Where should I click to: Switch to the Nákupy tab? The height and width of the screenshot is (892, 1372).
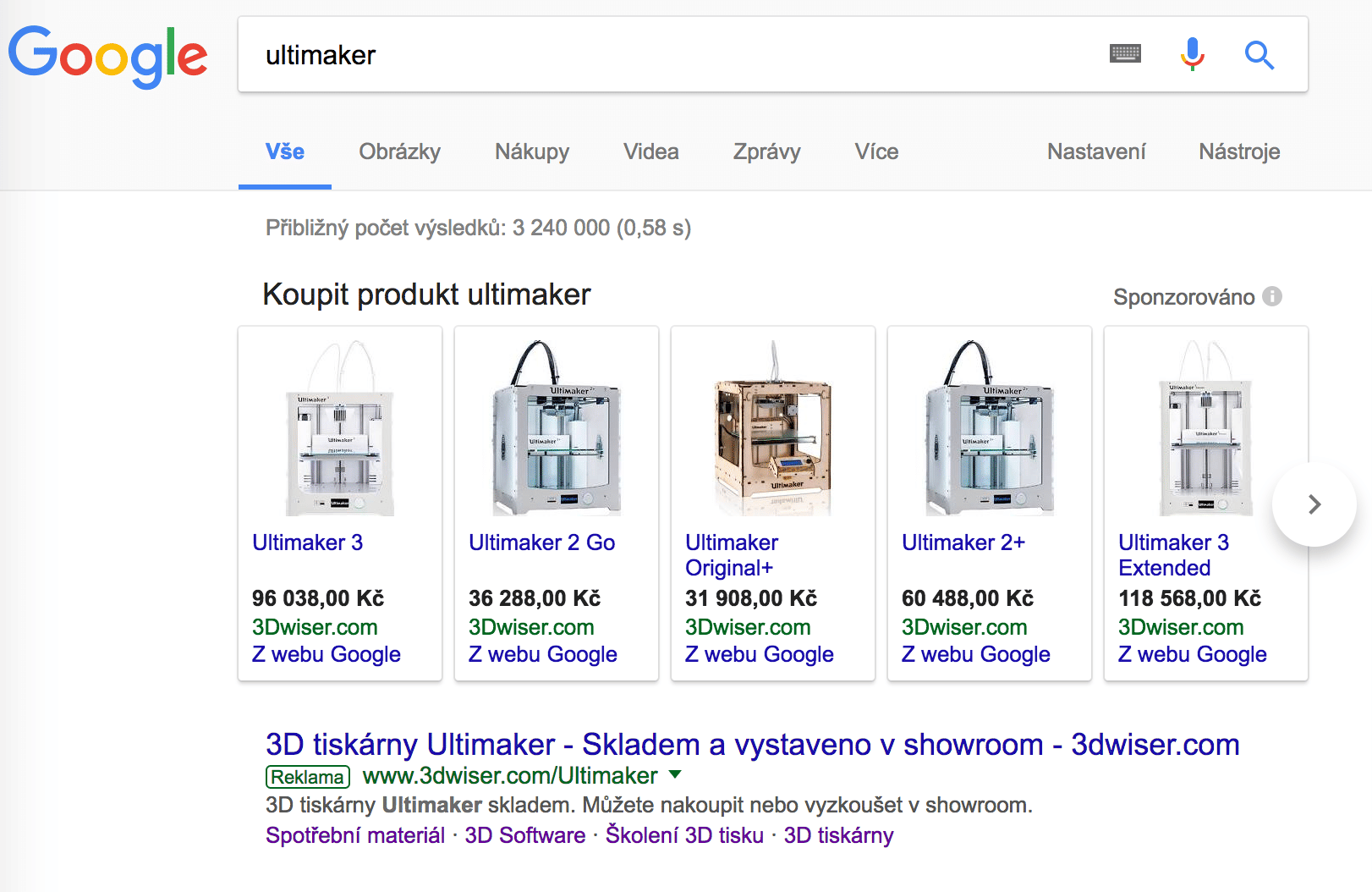point(532,151)
